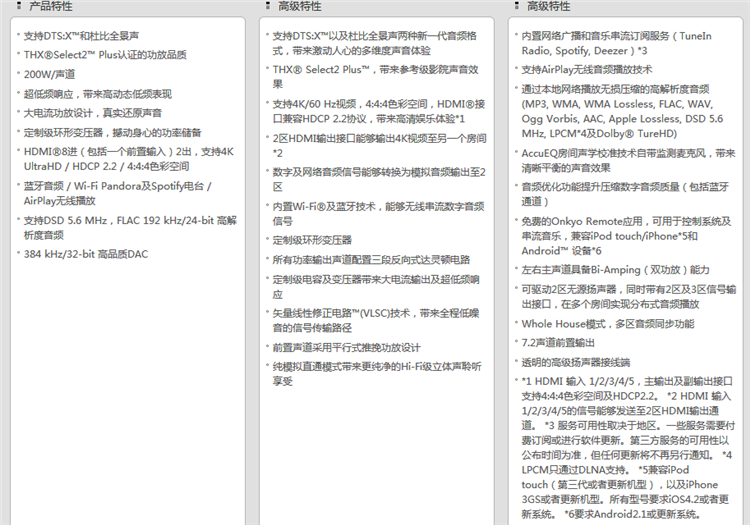Viewport: 750px width, 525px height.
Task: Click Whole House模式，多区音频同步功能 item
Action: 608,324
